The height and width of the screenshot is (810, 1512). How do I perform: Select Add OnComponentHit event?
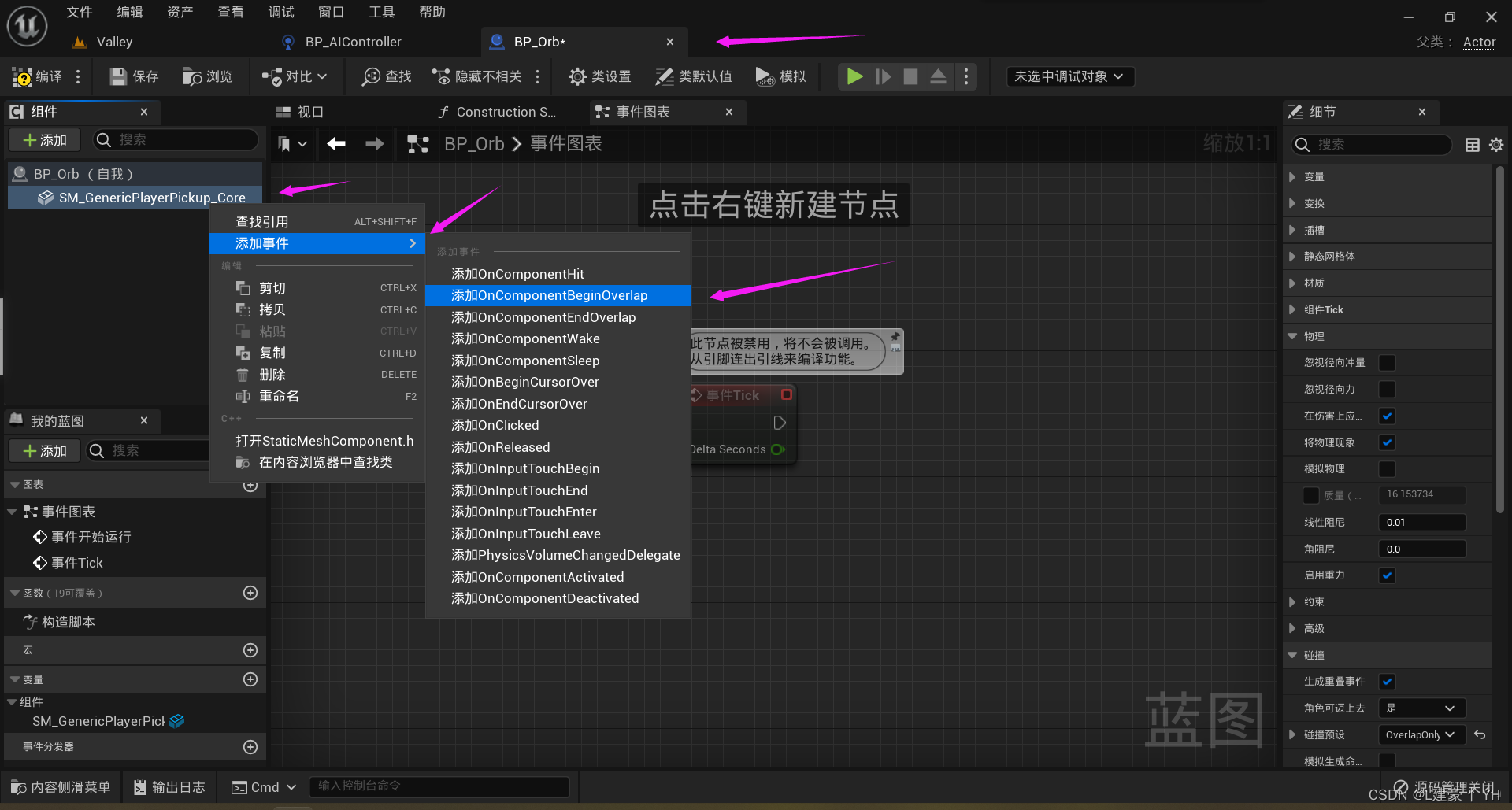click(x=558, y=274)
